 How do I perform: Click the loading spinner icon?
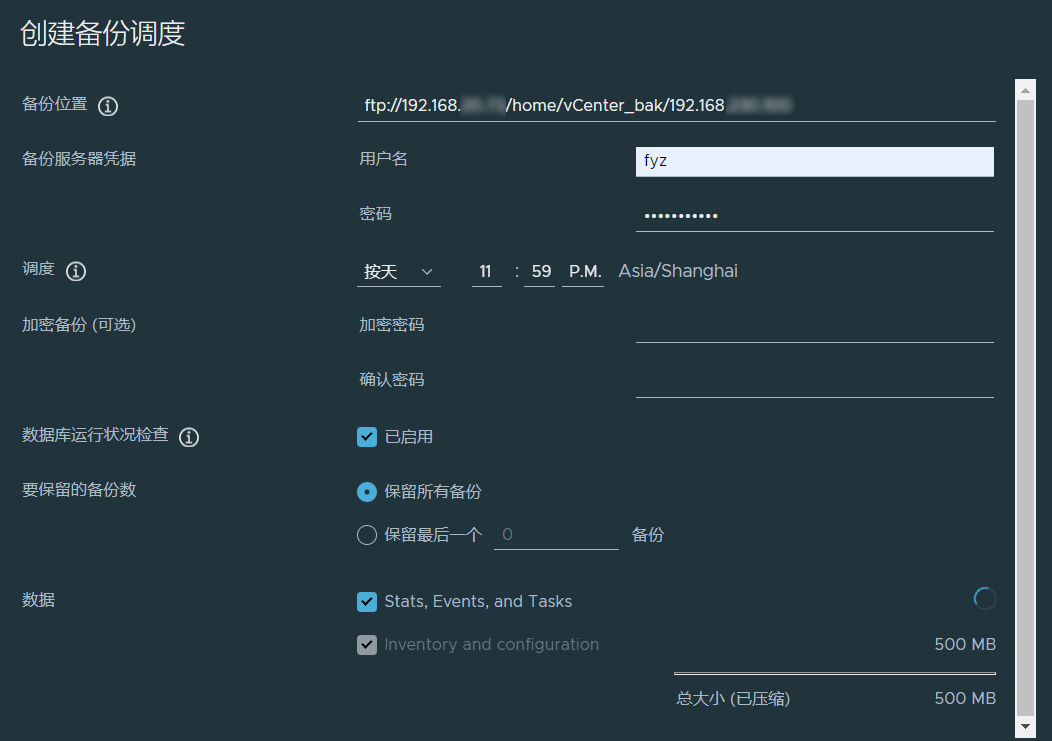click(985, 599)
